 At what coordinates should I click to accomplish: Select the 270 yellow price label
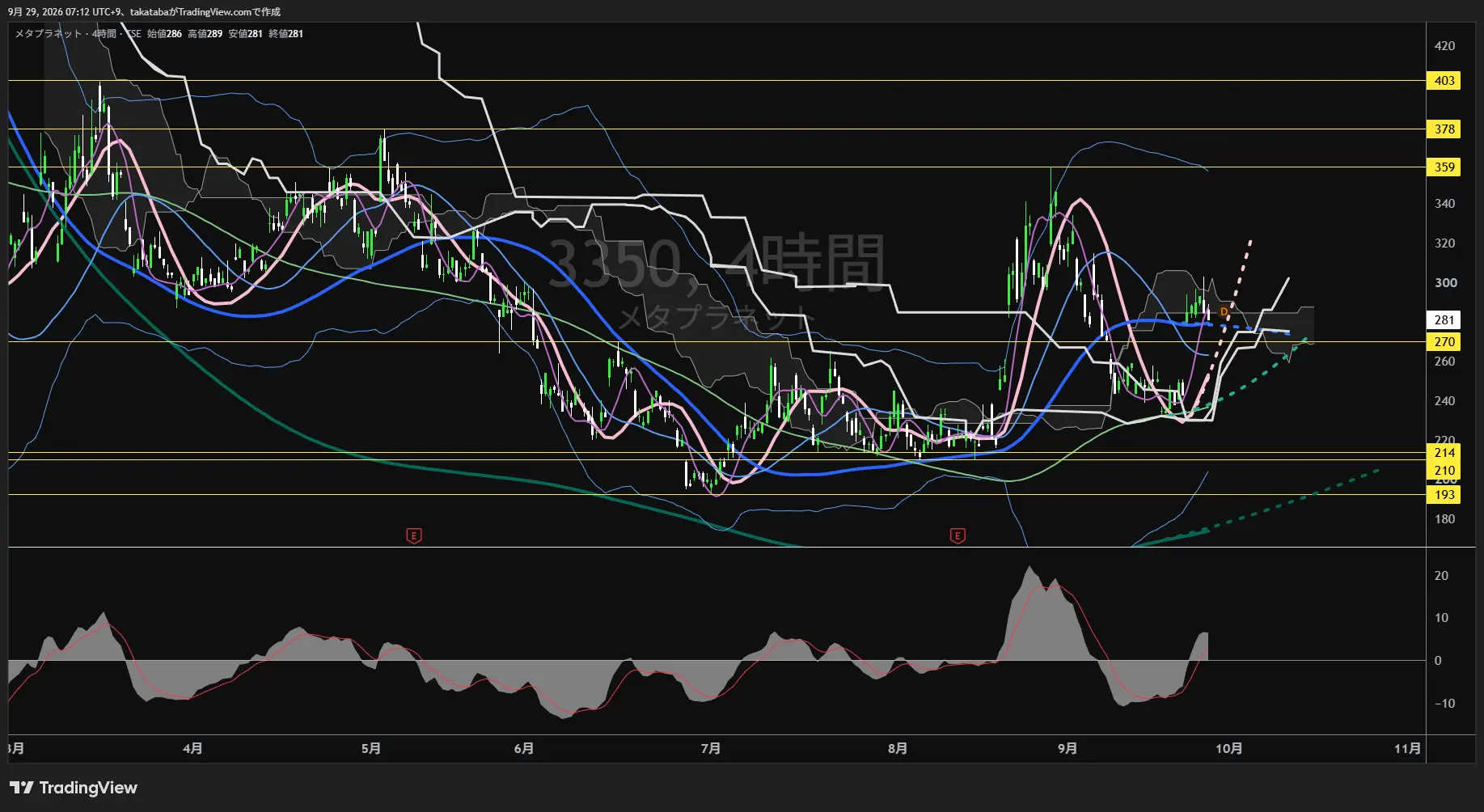point(1444,342)
